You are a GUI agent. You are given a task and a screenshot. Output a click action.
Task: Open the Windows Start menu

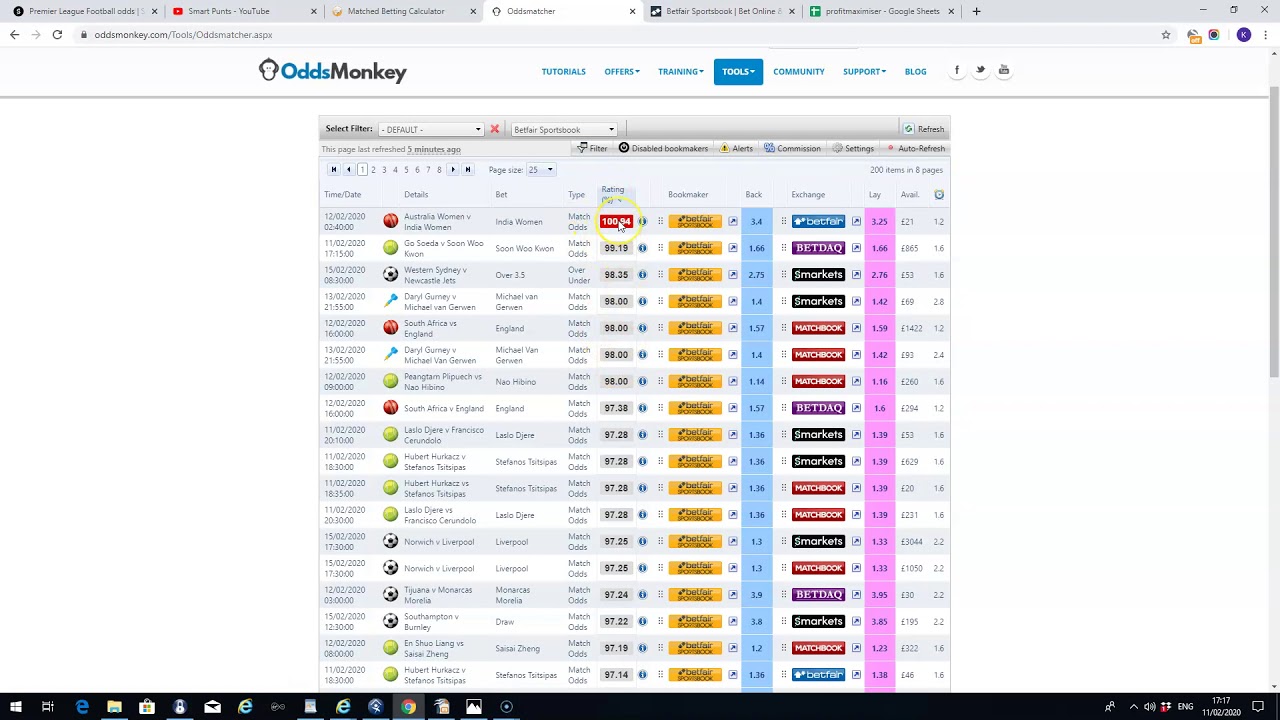click(15, 707)
